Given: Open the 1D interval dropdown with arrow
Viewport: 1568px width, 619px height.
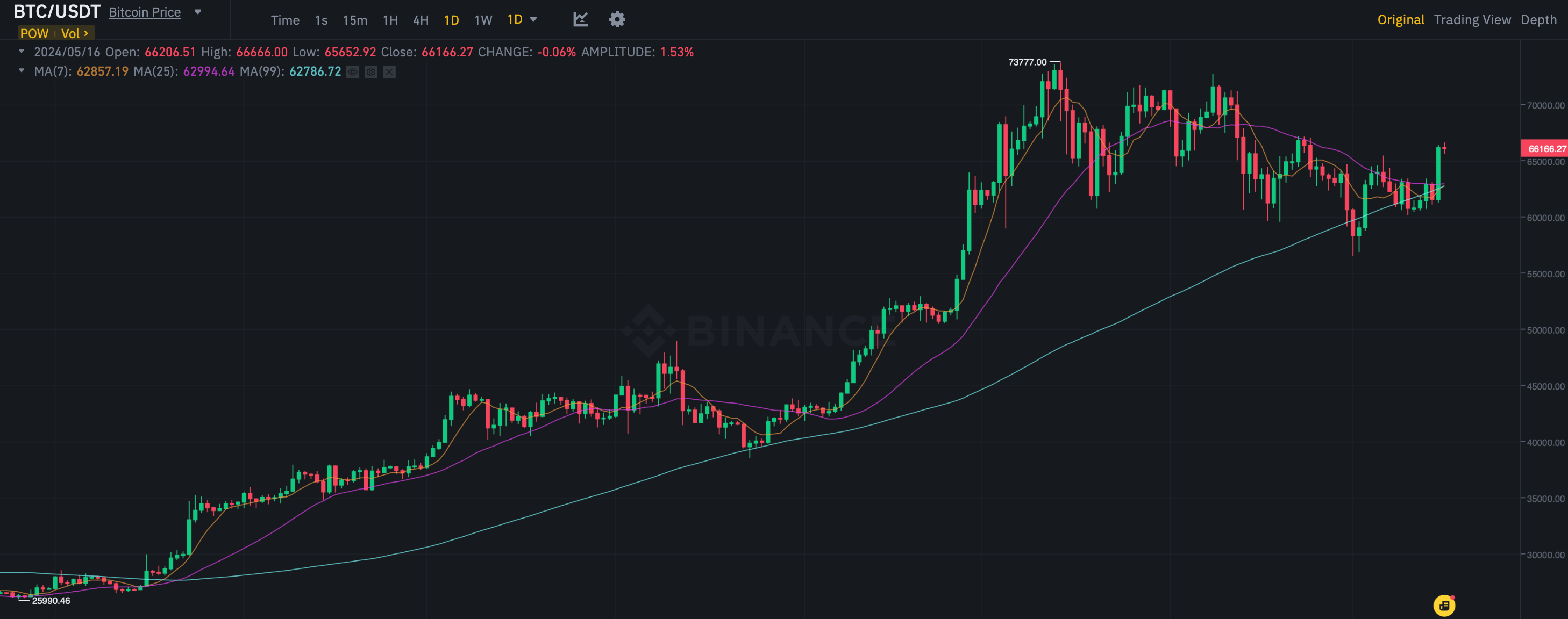Looking at the screenshot, I should (522, 19).
